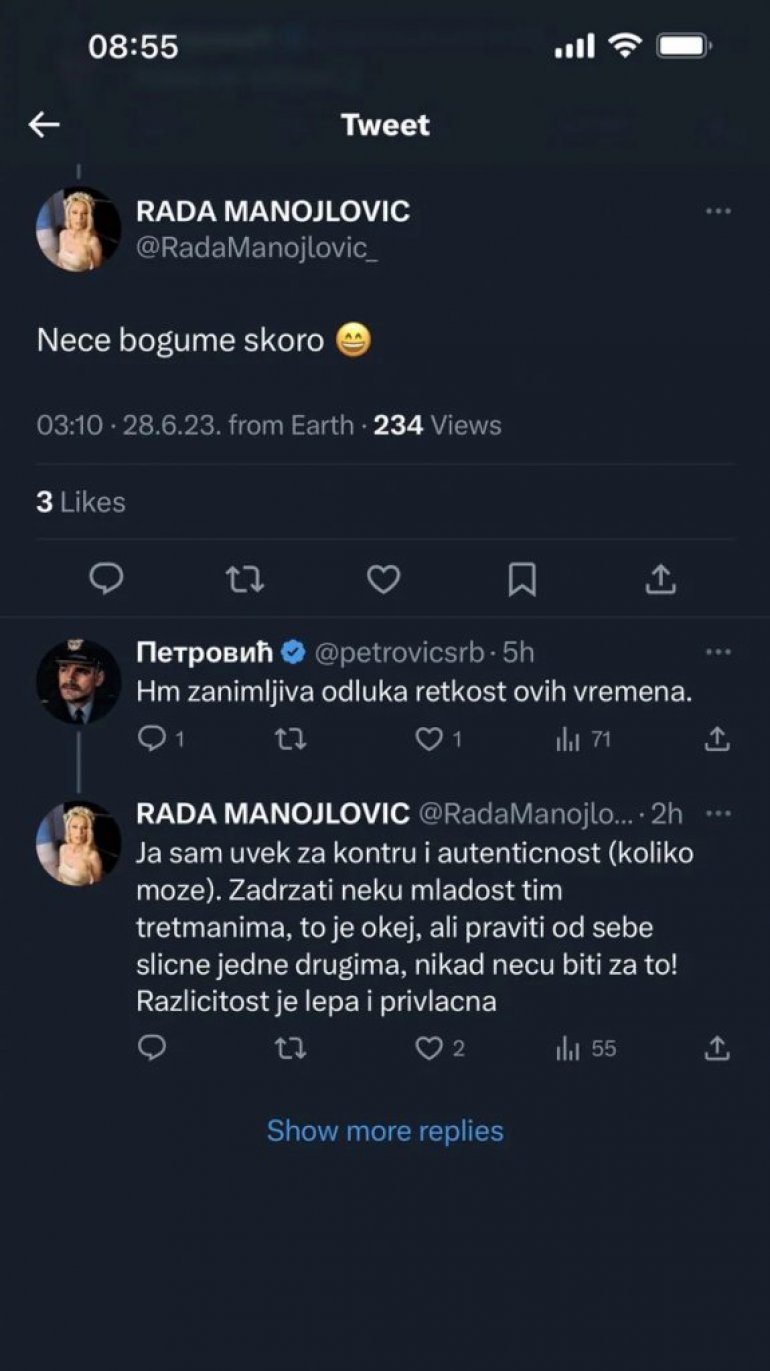Like the Петровић reply
770x1371 pixels.
pos(430,740)
